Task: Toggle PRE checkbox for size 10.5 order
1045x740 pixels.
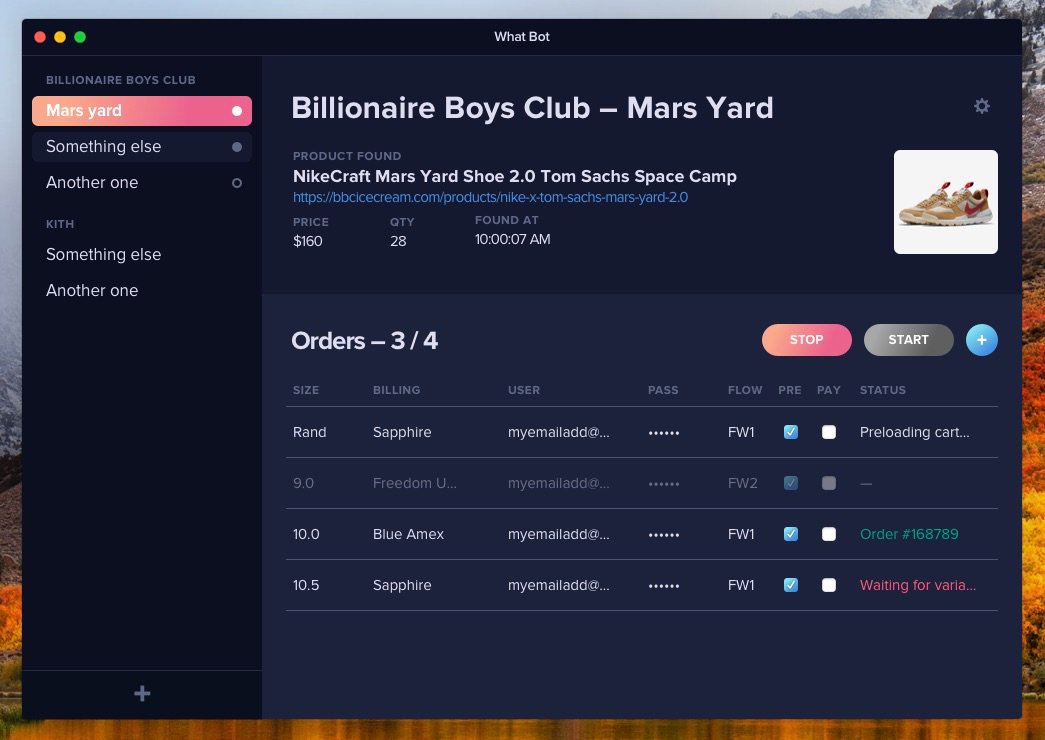Action: tap(790, 585)
